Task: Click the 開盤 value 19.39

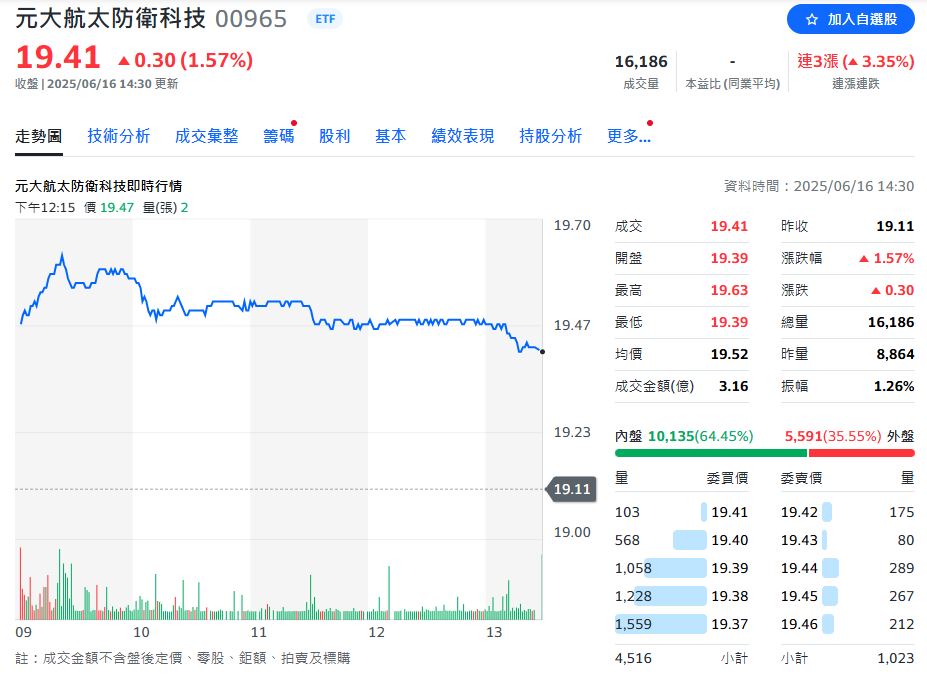Action: [x=729, y=258]
